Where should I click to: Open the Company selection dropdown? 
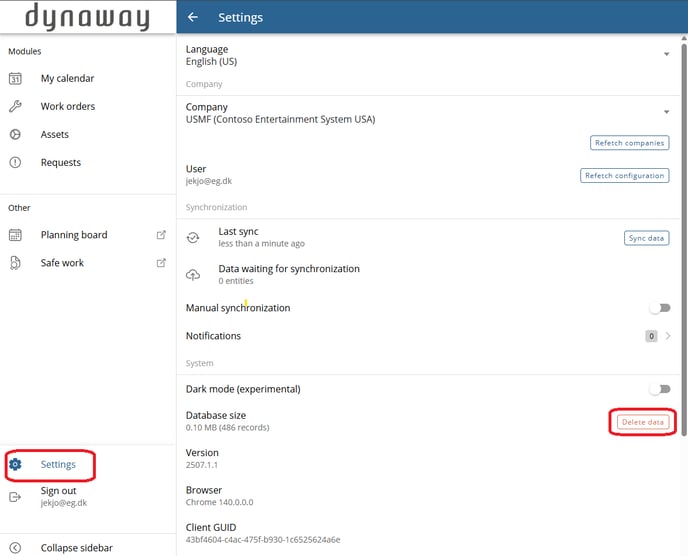click(666, 113)
